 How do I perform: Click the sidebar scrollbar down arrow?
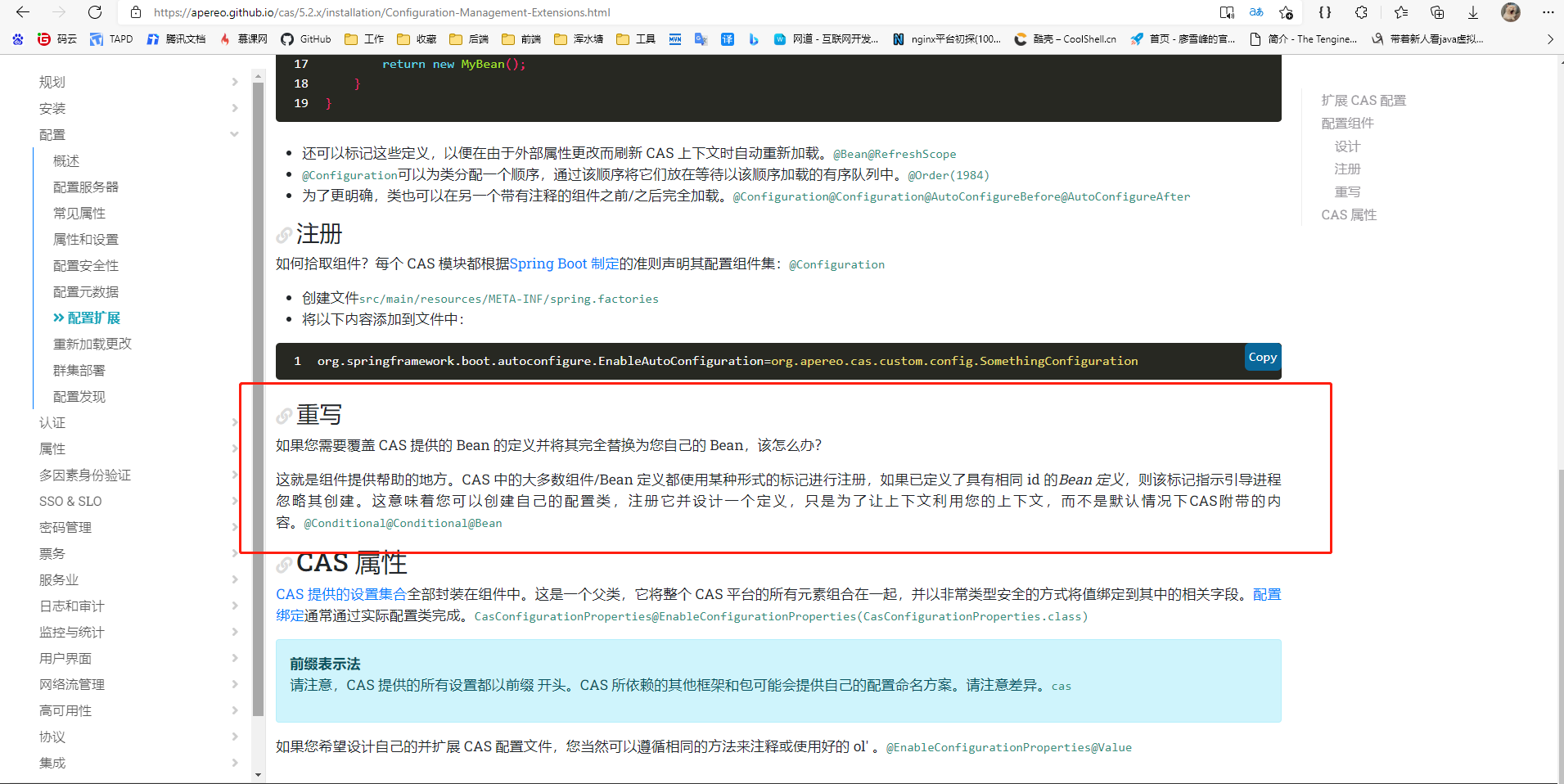(x=259, y=774)
